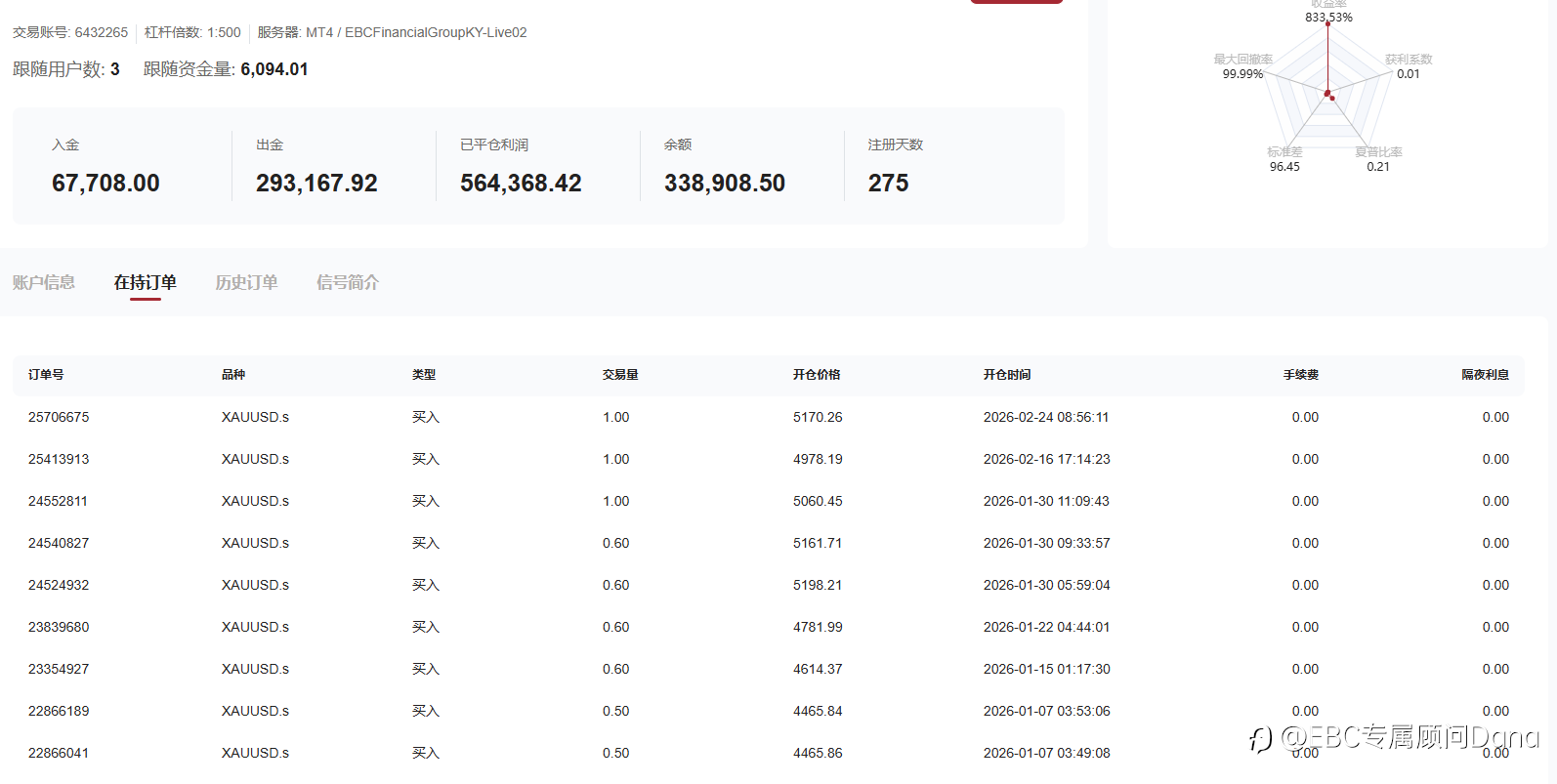Click the 隔夜利息 column header
The width and height of the screenshot is (1557, 784).
1486,375
